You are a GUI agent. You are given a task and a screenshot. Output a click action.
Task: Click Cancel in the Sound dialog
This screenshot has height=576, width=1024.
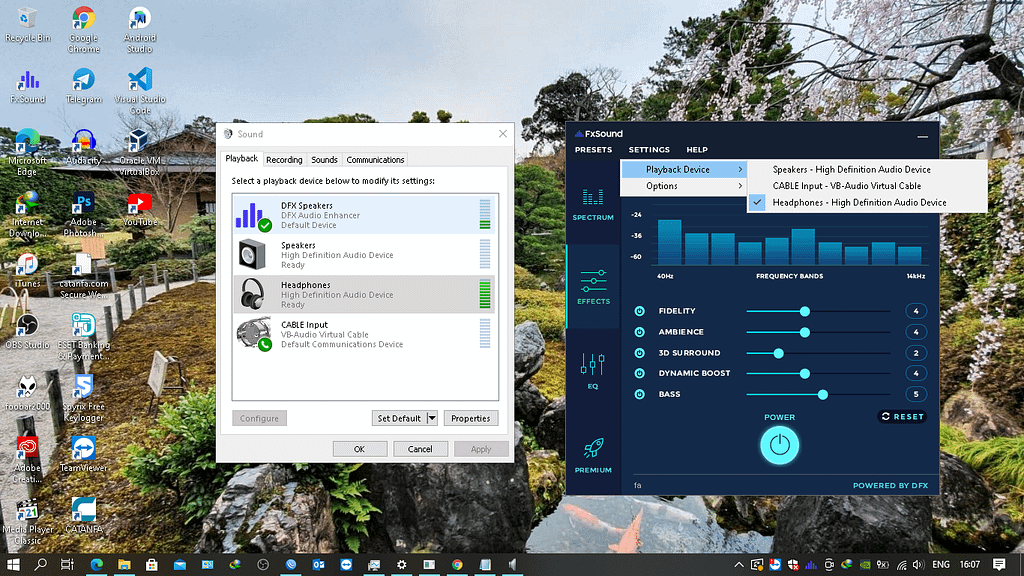[420, 449]
